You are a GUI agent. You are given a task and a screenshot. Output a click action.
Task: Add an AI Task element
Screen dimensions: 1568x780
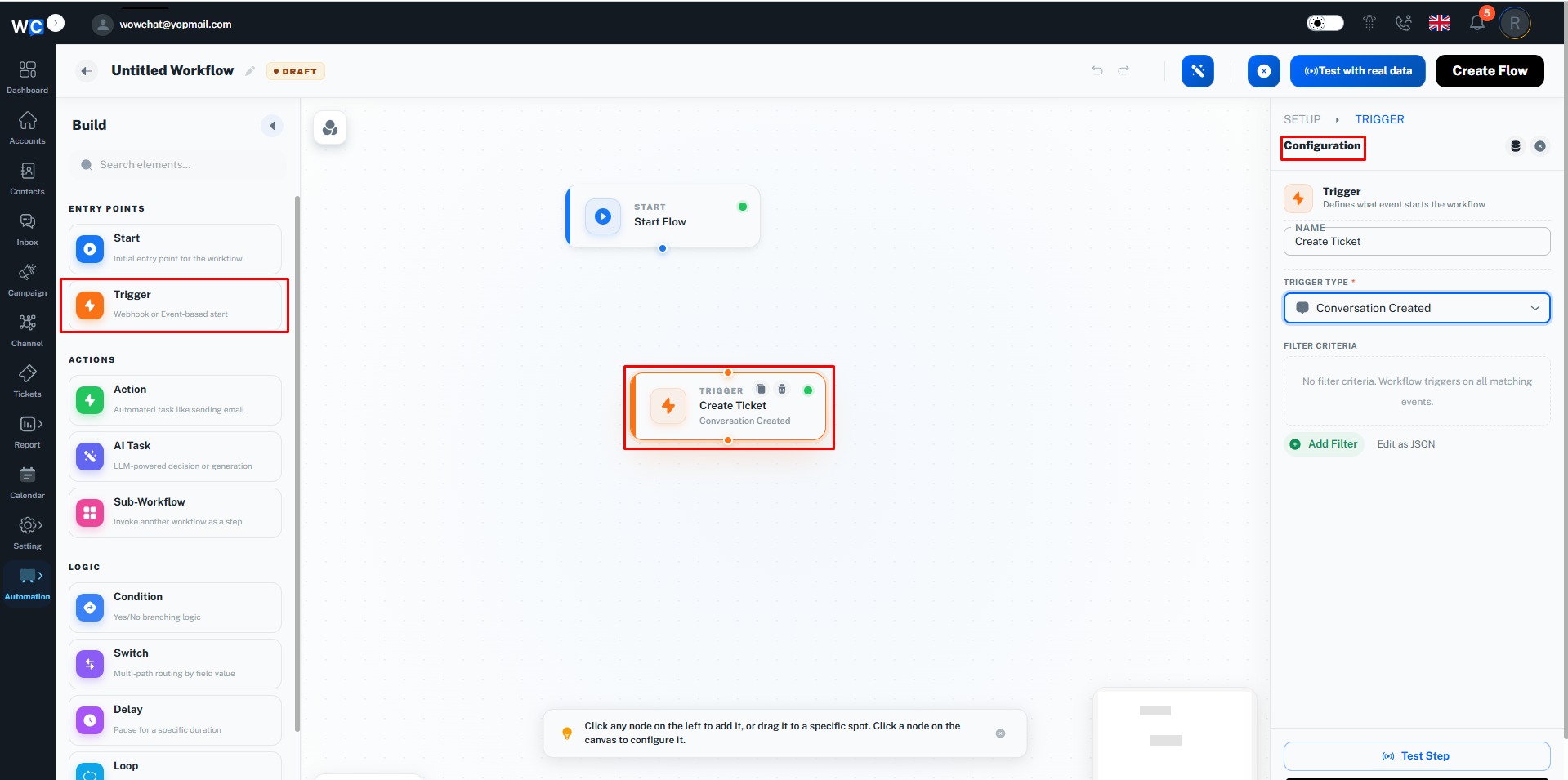(175, 457)
